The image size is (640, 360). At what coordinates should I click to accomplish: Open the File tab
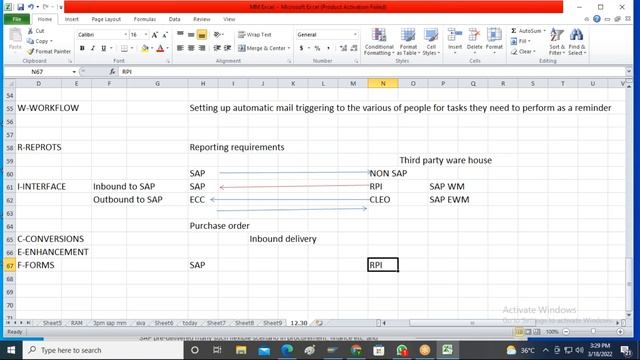[17, 19]
